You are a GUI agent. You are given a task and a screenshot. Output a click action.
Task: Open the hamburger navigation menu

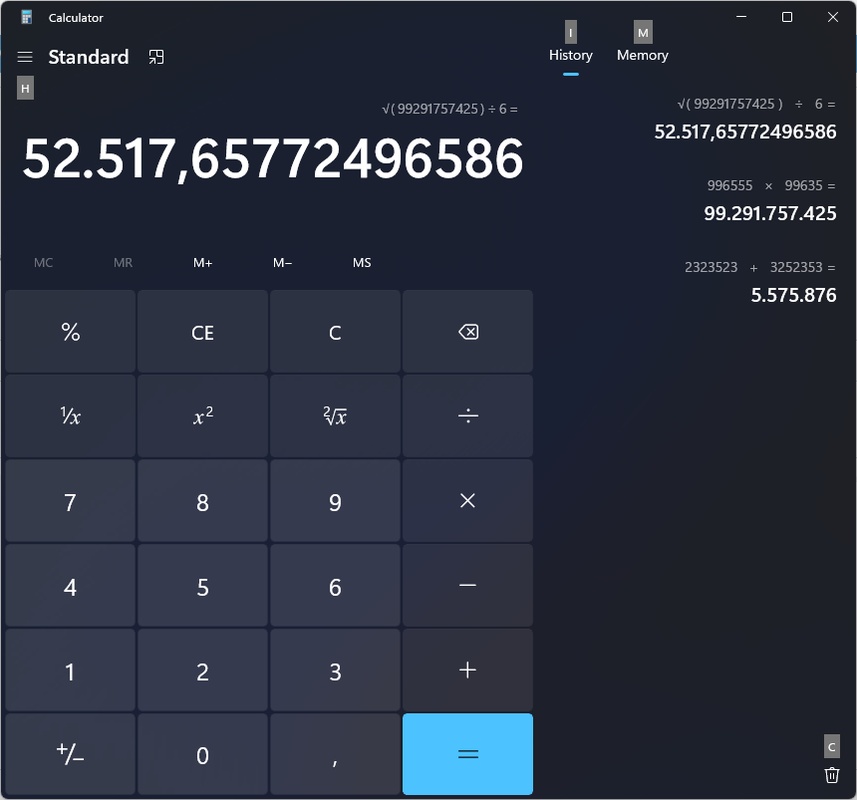point(25,57)
